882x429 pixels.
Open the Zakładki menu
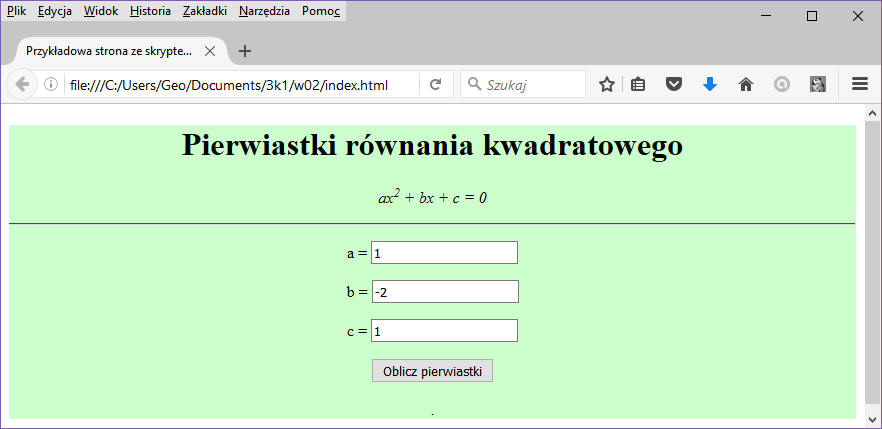[205, 11]
